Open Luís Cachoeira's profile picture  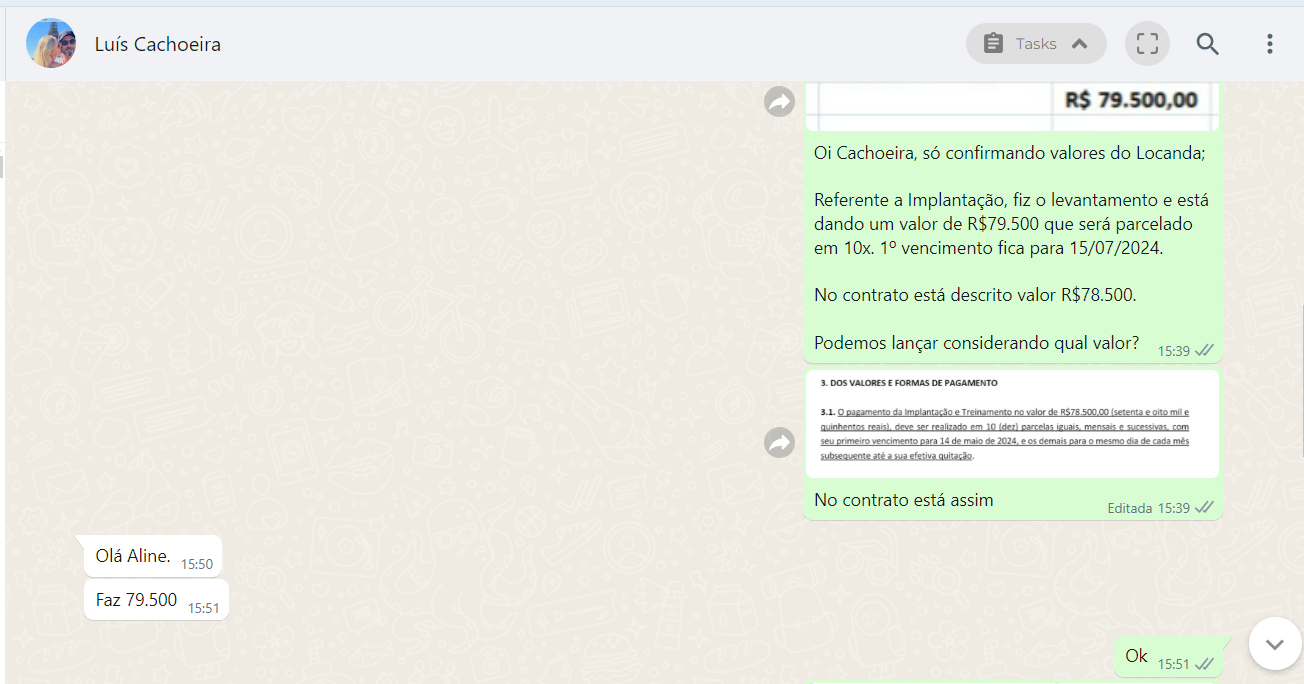pos(51,44)
